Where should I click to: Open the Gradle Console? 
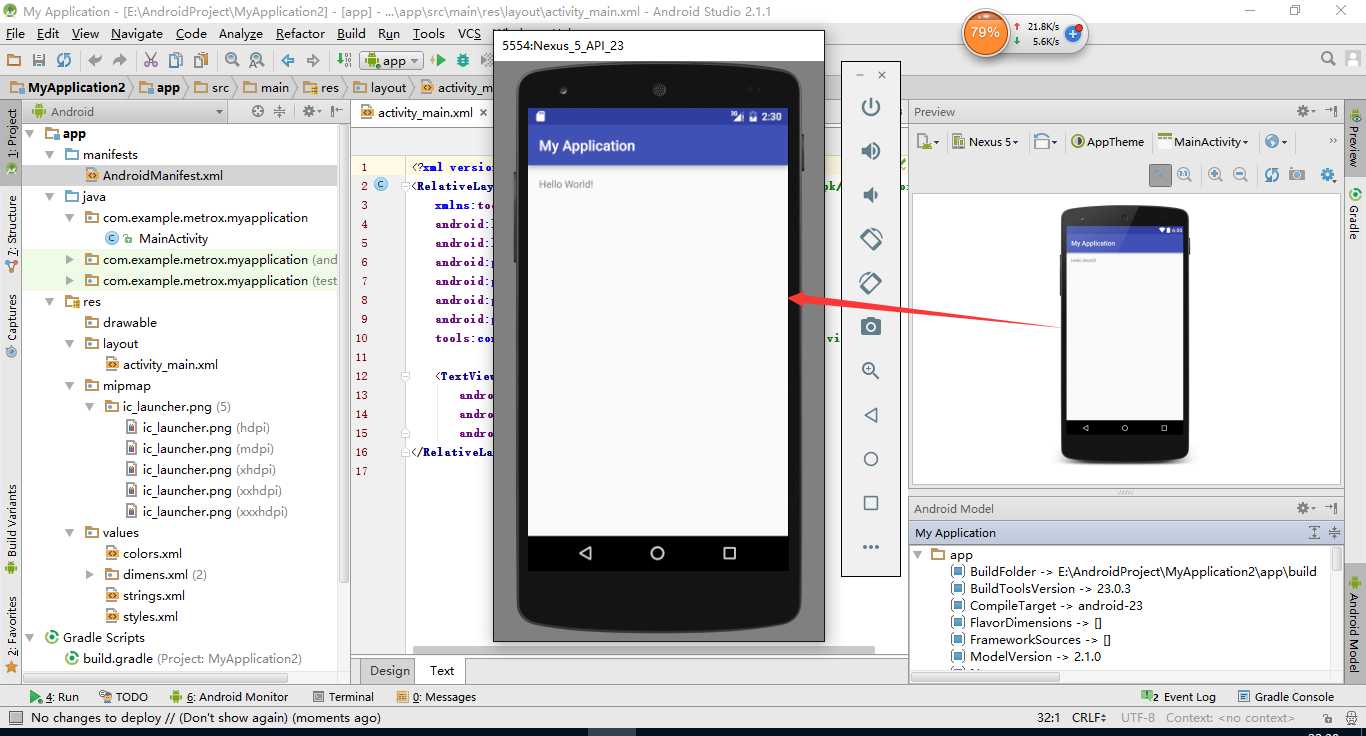1286,697
